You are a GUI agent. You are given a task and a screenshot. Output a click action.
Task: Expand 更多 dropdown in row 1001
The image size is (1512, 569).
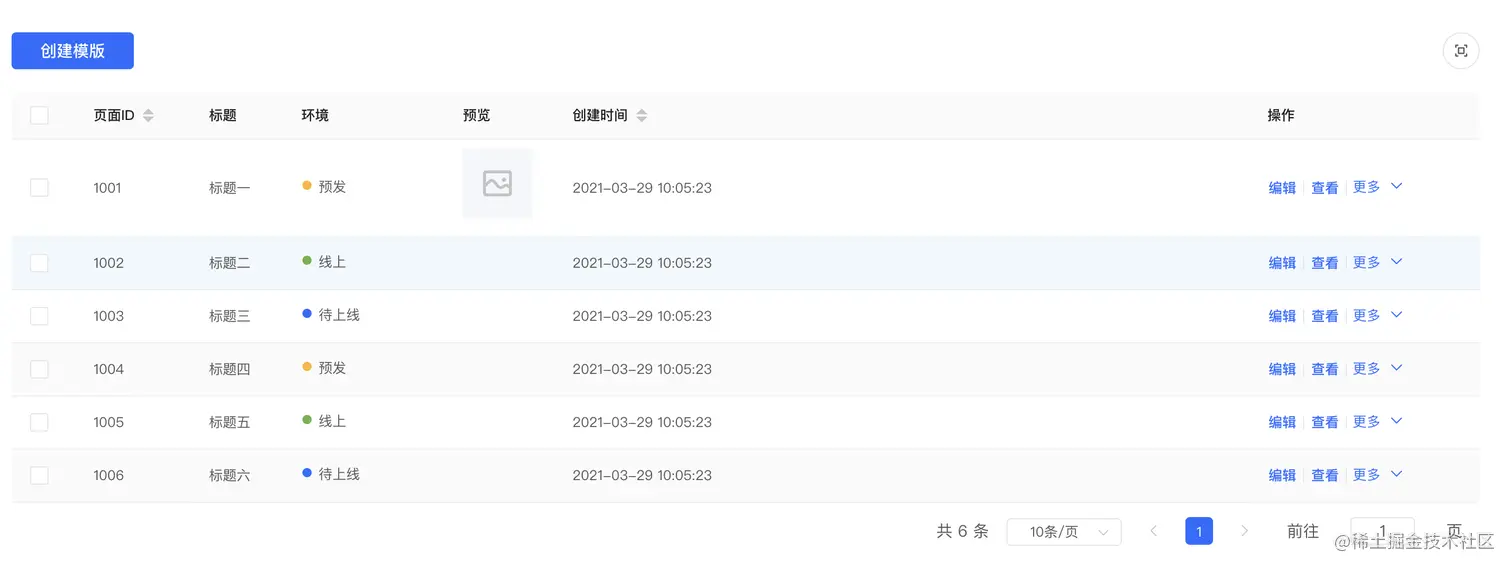point(1378,187)
